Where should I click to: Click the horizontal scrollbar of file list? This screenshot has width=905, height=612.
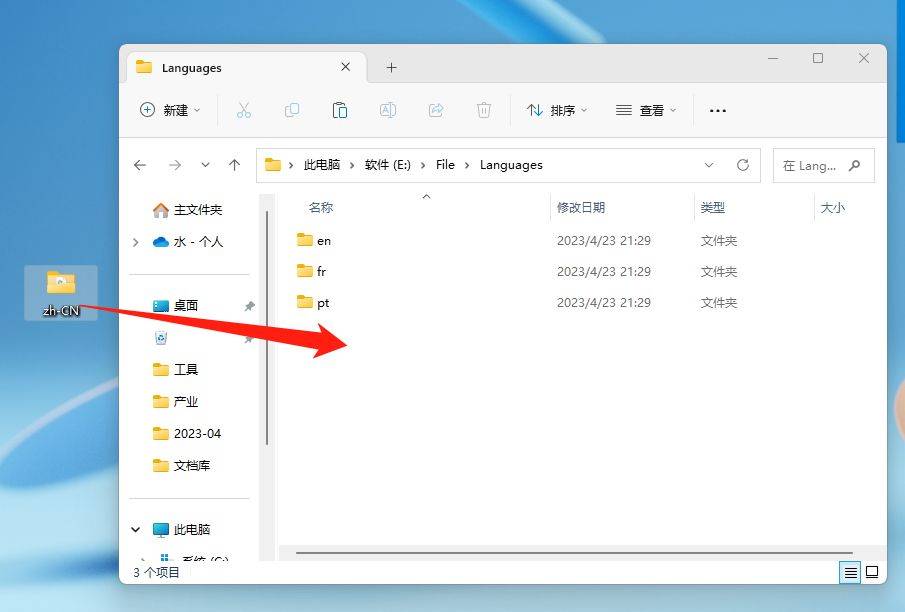pyautogui.click(x=574, y=553)
